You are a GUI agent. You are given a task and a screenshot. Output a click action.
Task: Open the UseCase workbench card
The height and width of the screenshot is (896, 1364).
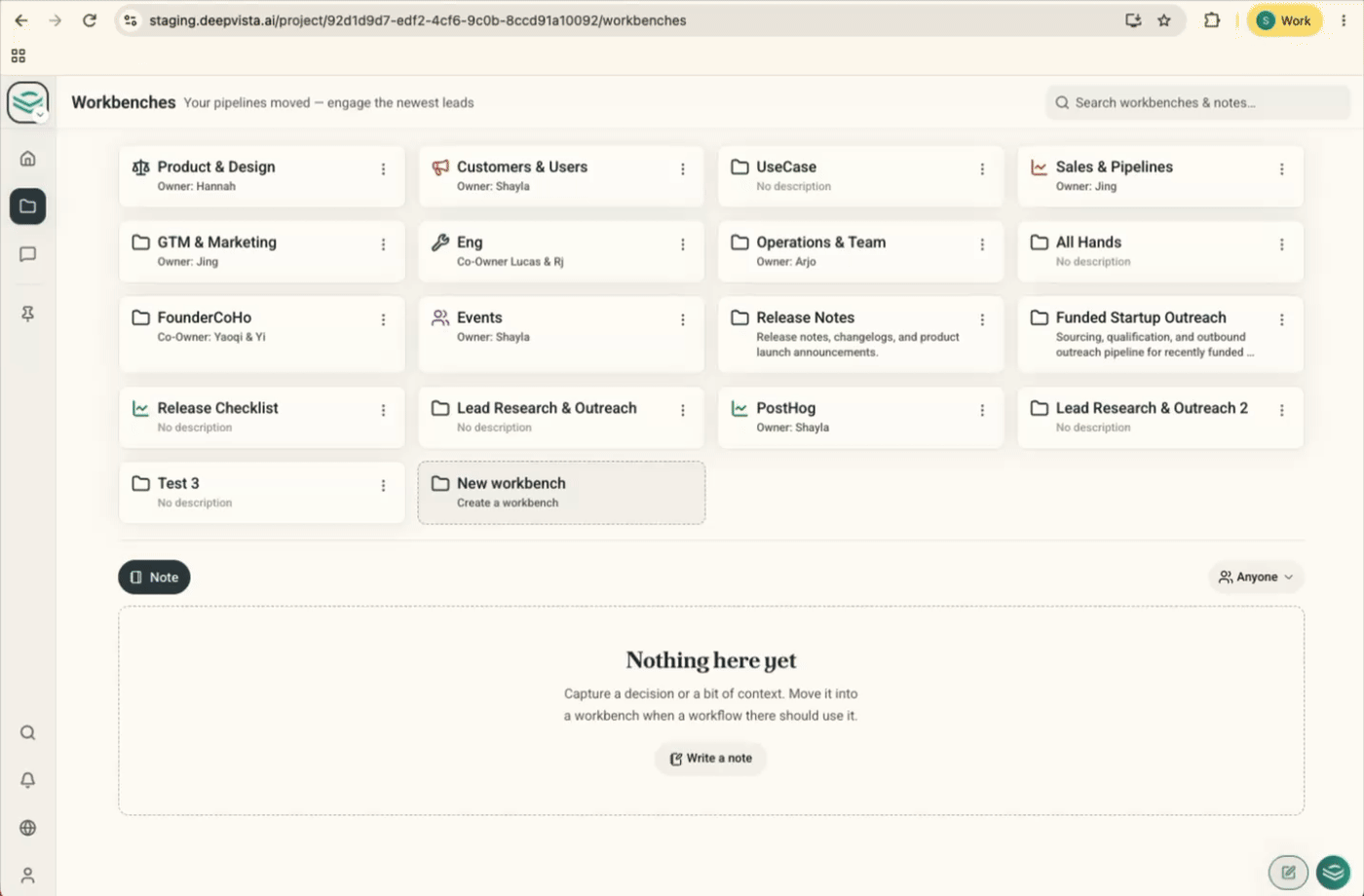(x=860, y=176)
